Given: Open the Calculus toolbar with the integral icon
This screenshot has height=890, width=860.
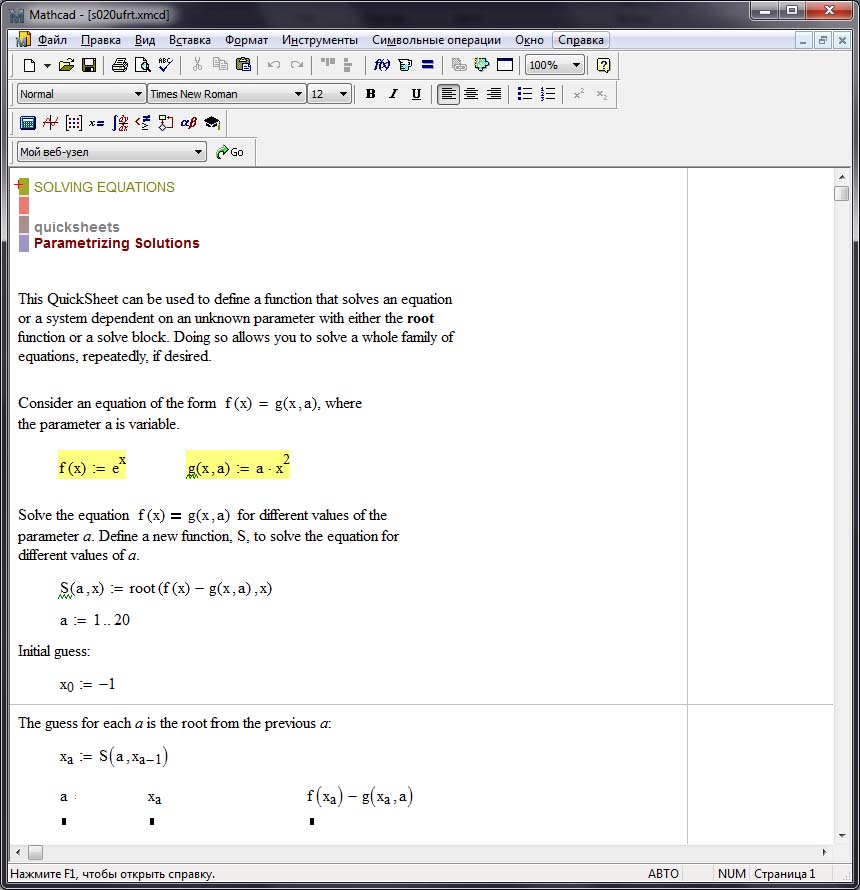Looking at the screenshot, I should [120, 123].
